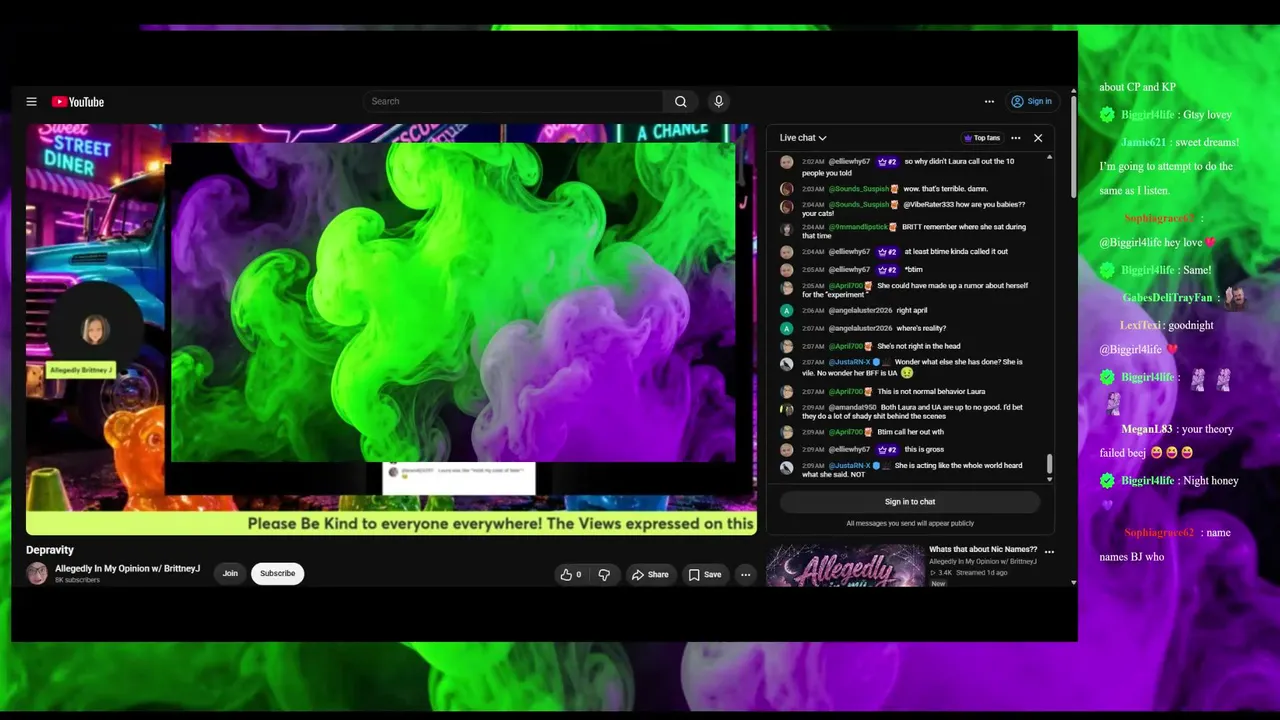Open the header settings three-dot menu
The width and height of the screenshot is (1280, 720).
(x=989, y=101)
